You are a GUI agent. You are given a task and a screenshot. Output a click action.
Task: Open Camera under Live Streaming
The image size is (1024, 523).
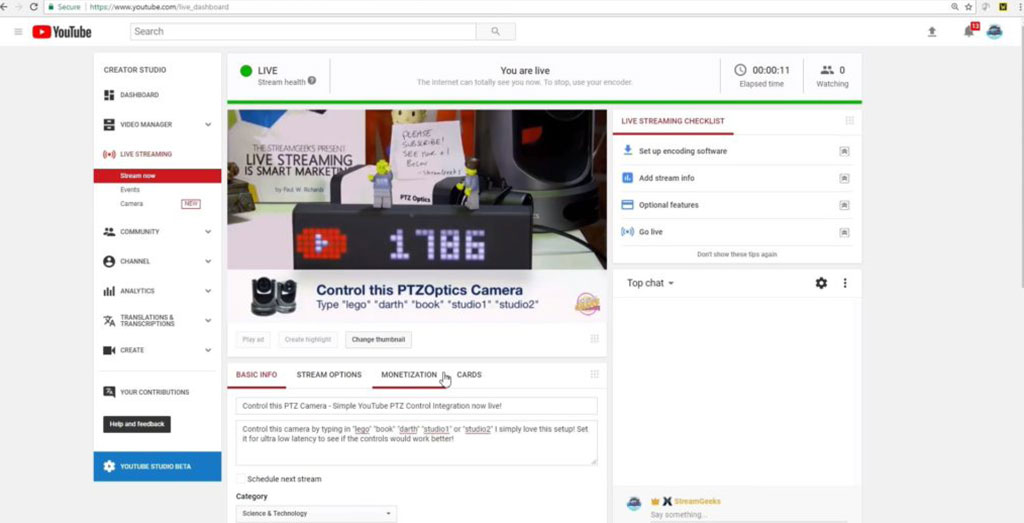131,204
